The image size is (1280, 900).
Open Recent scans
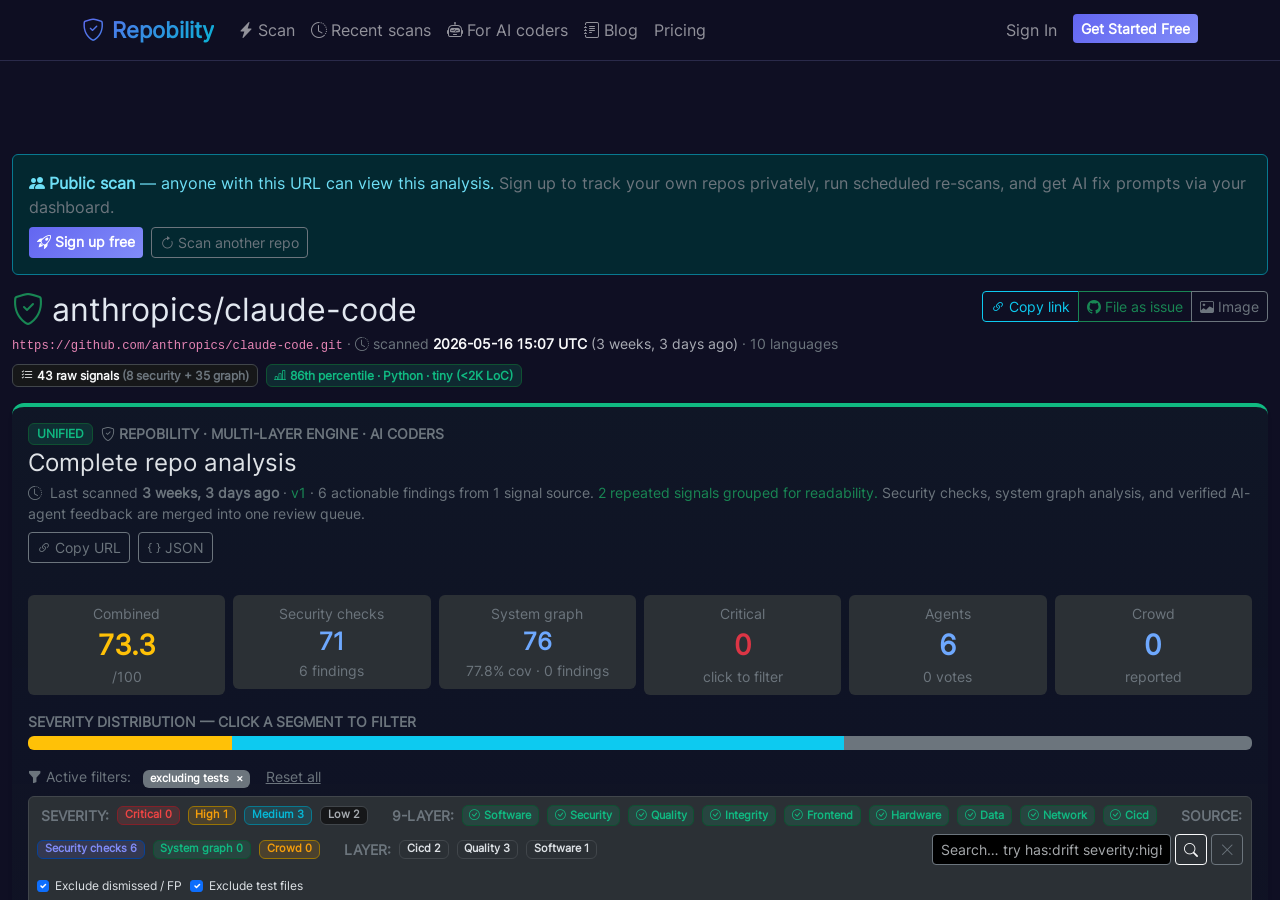[371, 30]
